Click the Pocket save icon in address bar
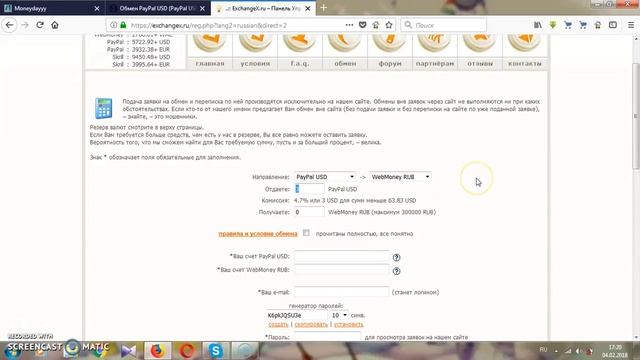The image size is (640, 360). (x=362, y=25)
